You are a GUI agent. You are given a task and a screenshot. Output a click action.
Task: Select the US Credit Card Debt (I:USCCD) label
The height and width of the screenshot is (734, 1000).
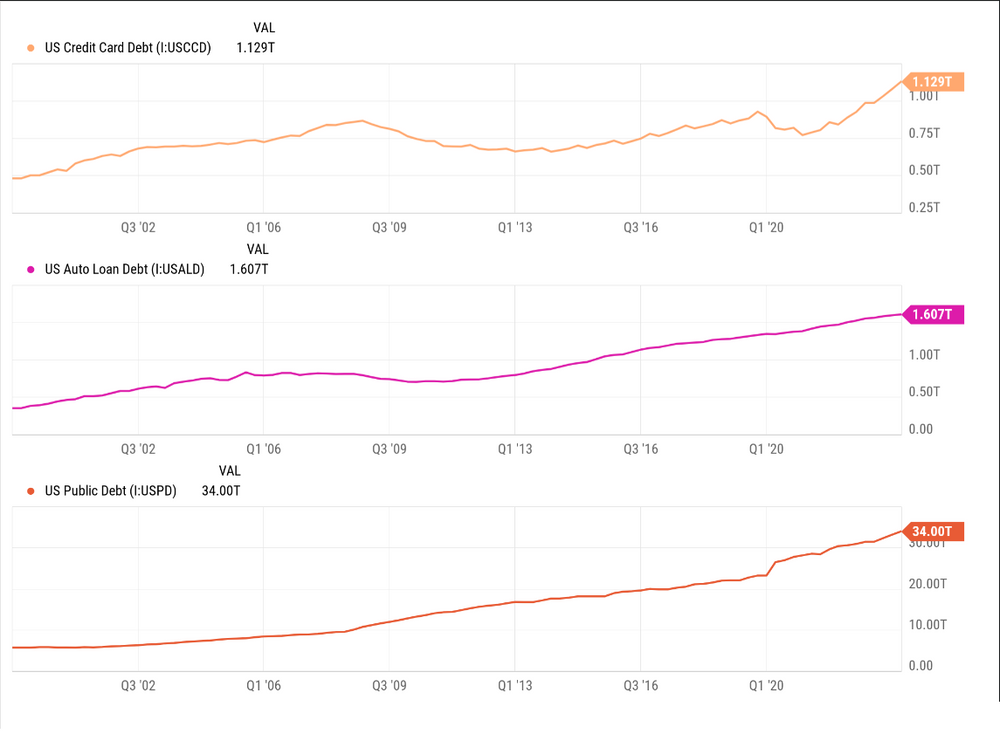(x=128, y=47)
